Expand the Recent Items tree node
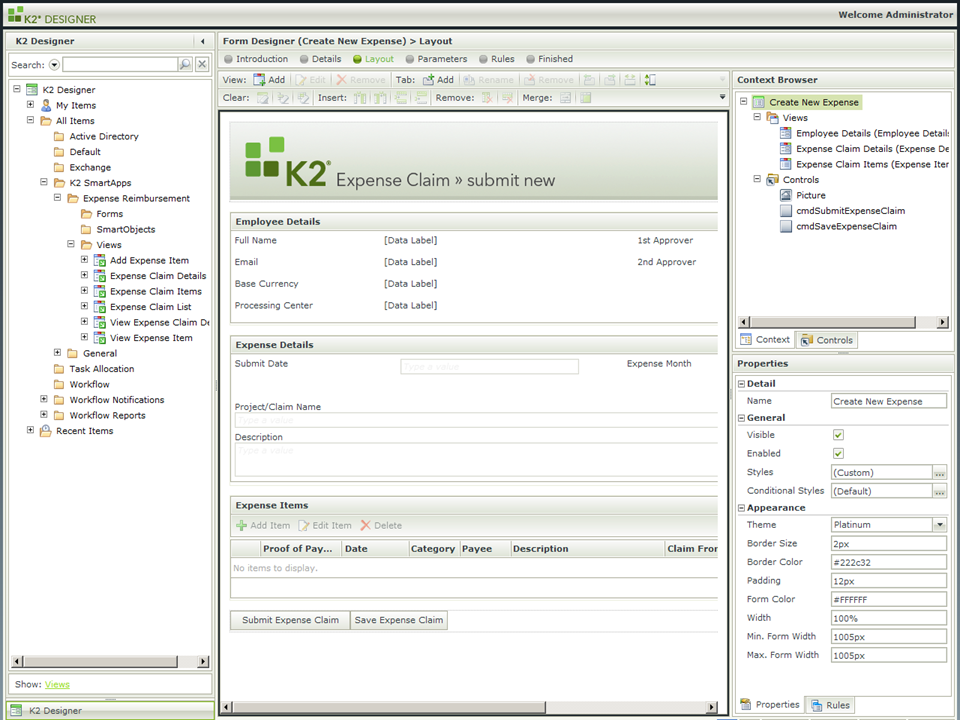Screen dimensions: 960x720 coord(30,430)
